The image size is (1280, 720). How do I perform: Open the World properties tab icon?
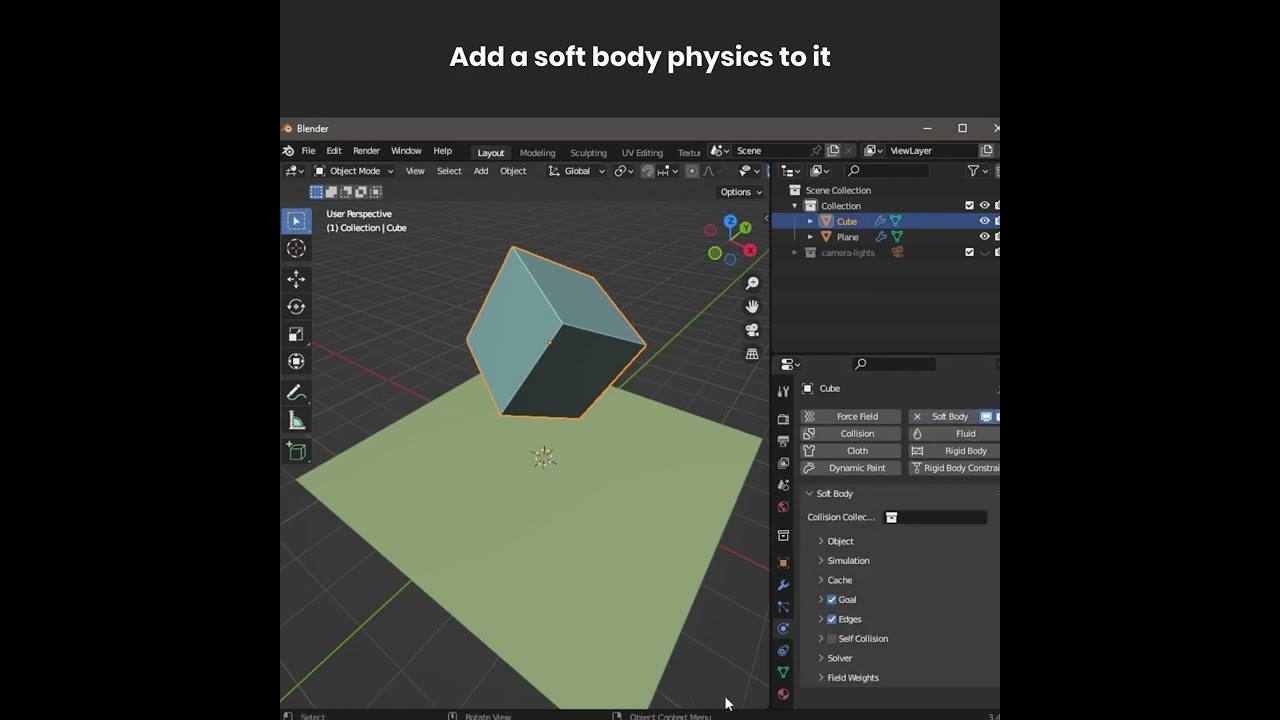pos(783,507)
